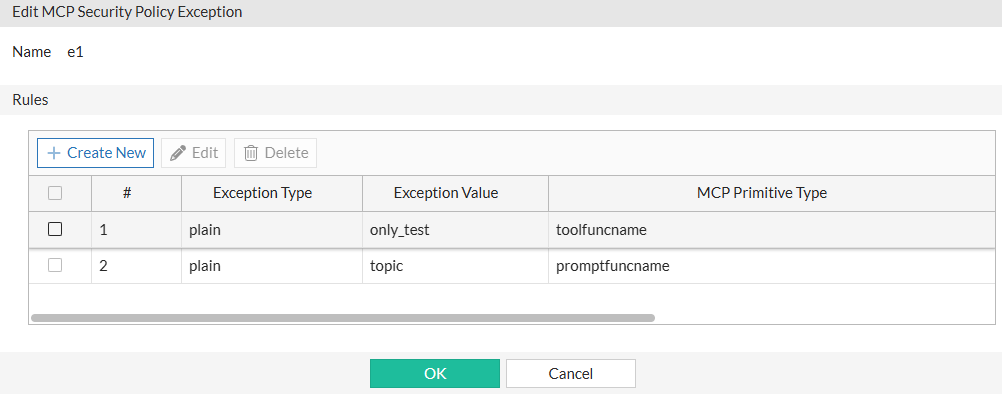1002x404 pixels.
Task: Click the promptfuncname primitive type cell
Action: (612, 266)
